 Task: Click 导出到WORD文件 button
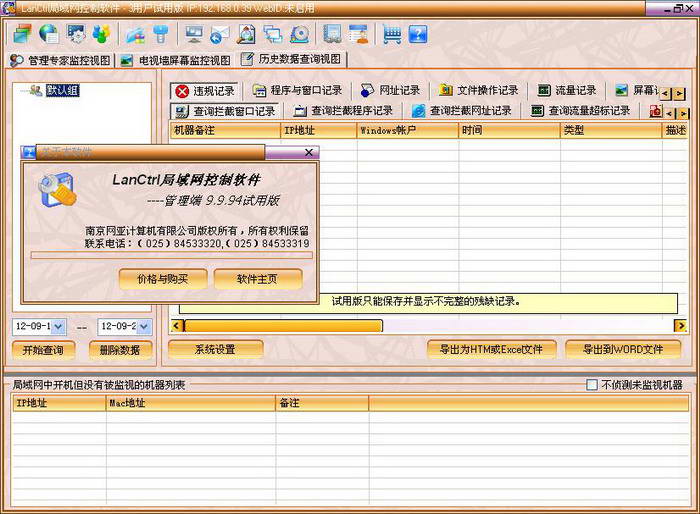(x=623, y=349)
